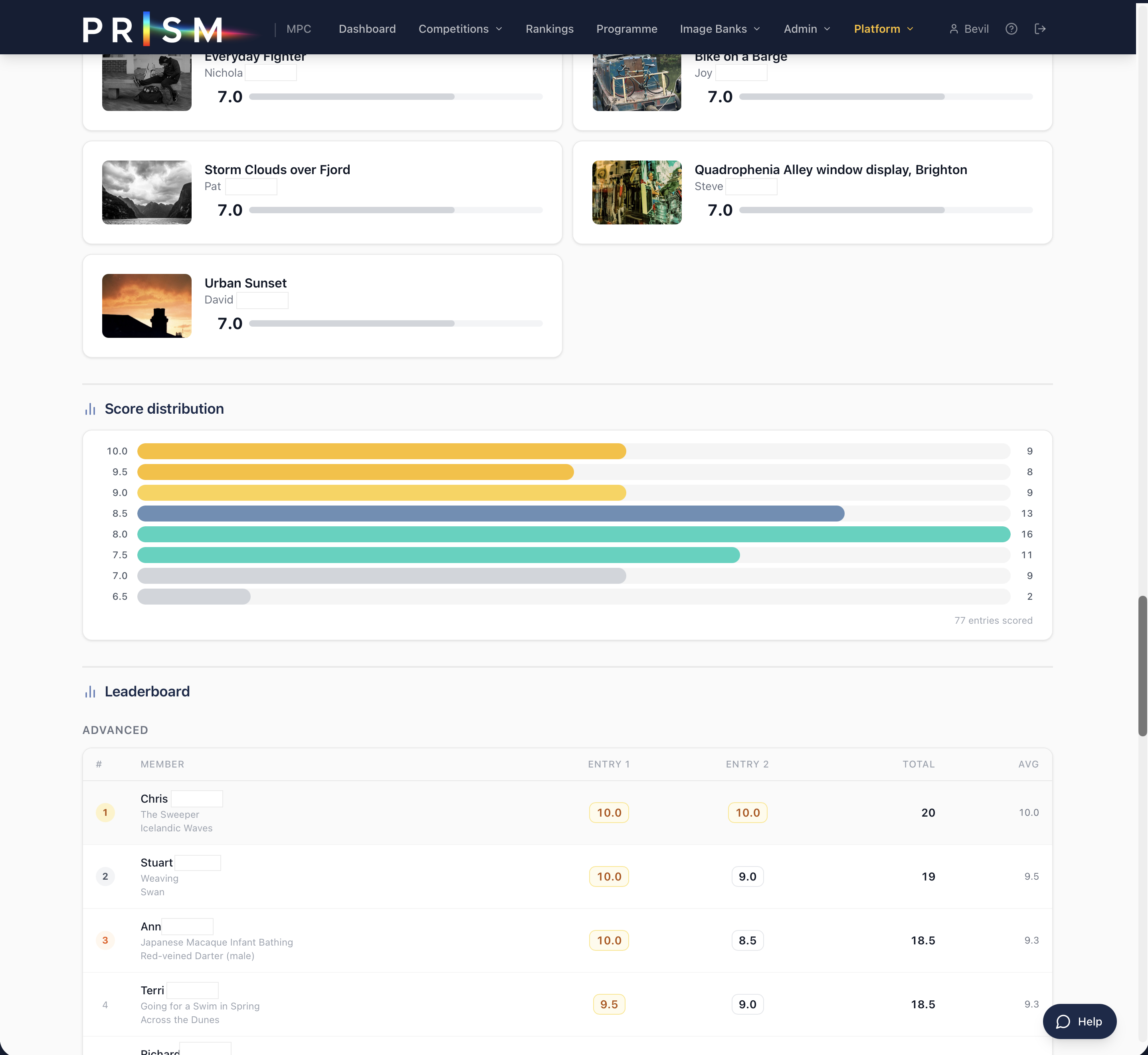Click the 8.0 distribution bar
1148x1055 pixels.
(574, 534)
